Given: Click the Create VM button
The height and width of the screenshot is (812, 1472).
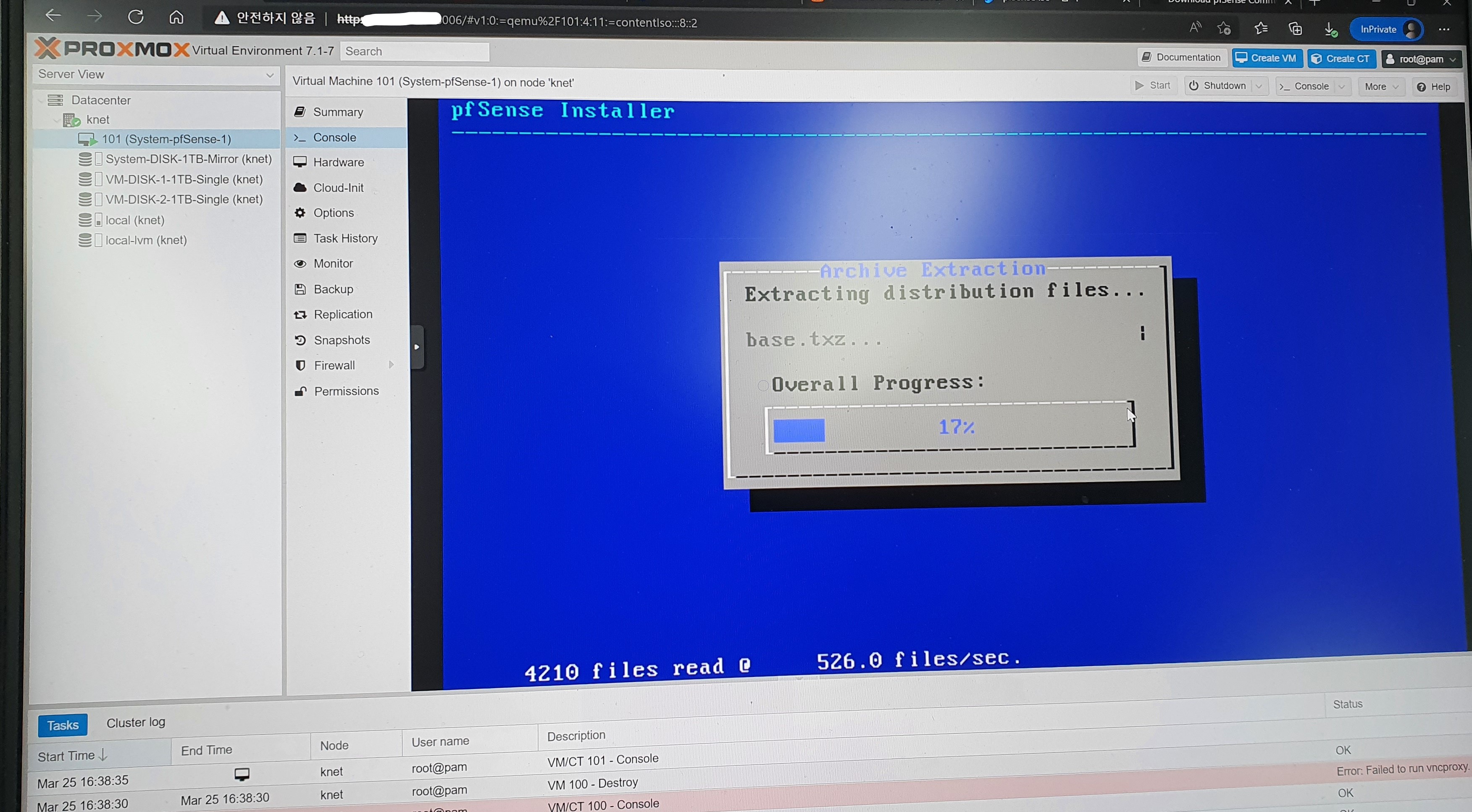Looking at the screenshot, I should 1267,58.
